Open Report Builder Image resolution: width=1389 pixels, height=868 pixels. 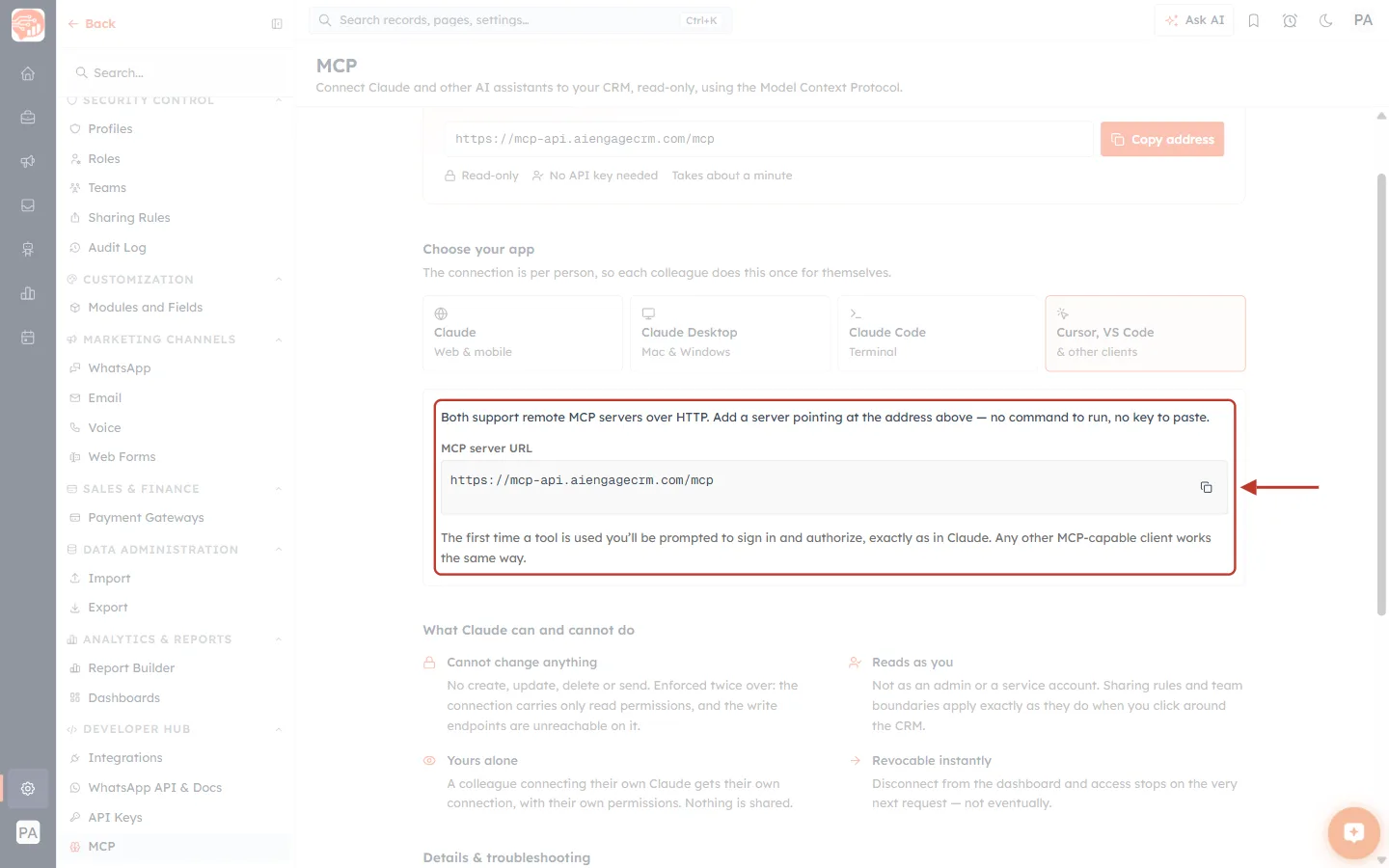(177, 668)
